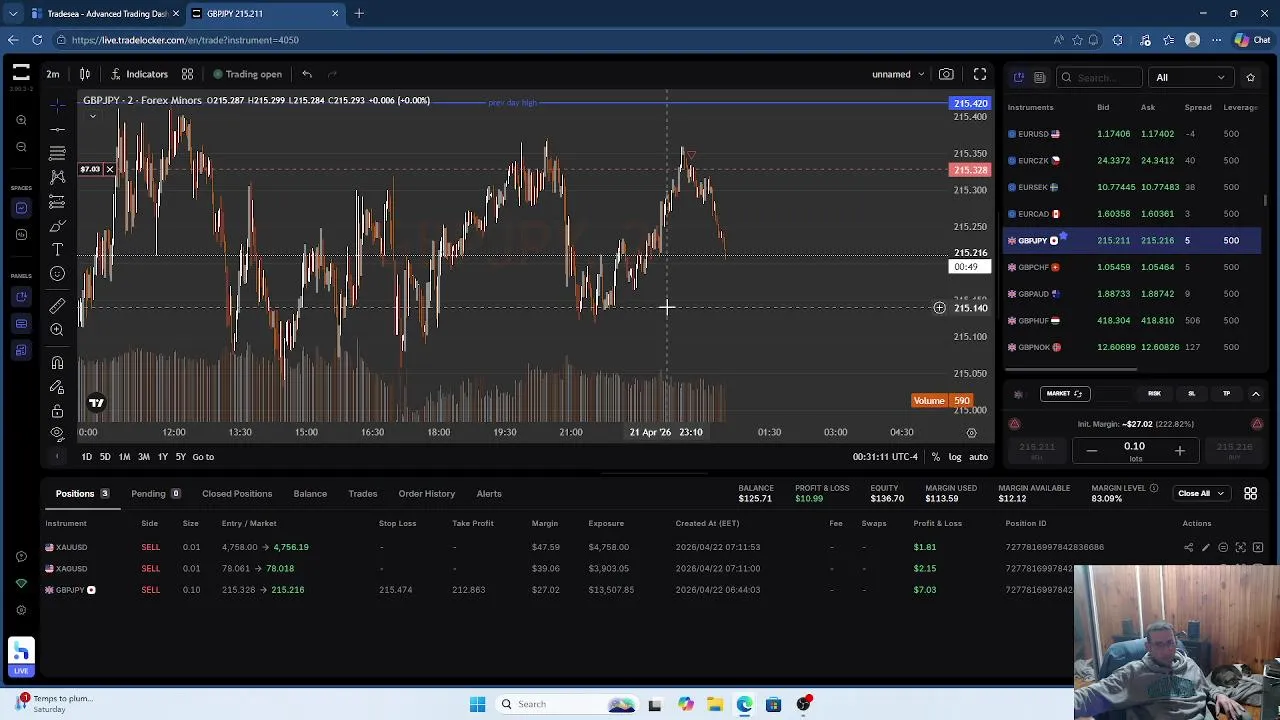Screen dimensions: 1280x720
Task: Open the Order History tab
Action: (427, 494)
